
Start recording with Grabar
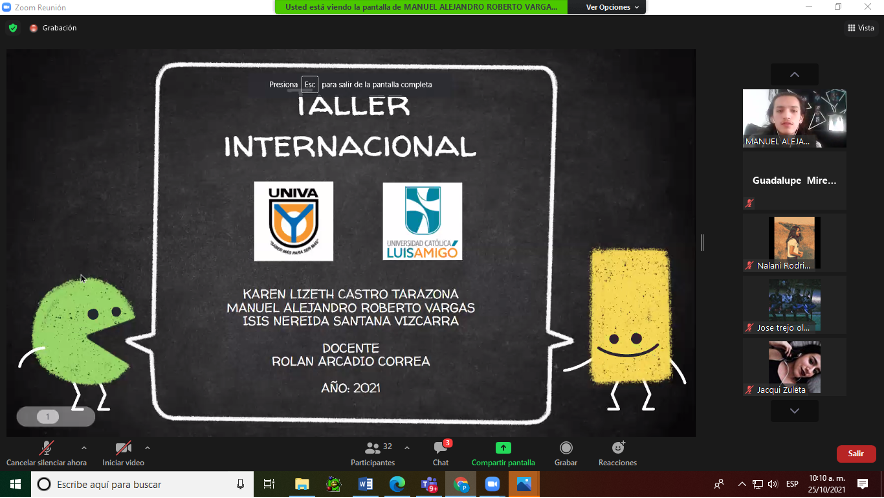(x=565, y=453)
